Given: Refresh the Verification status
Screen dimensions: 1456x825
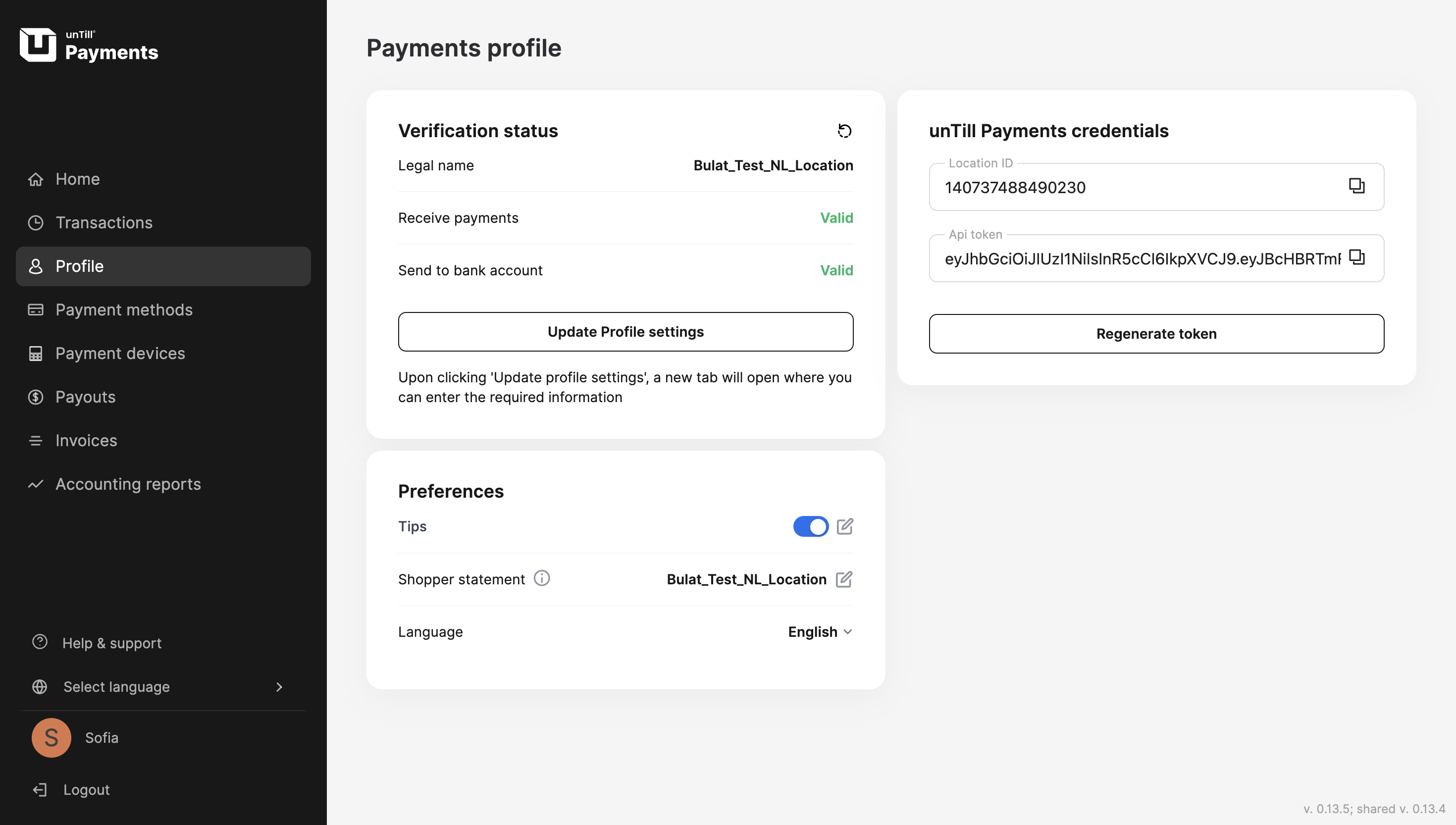Looking at the screenshot, I should (x=844, y=131).
